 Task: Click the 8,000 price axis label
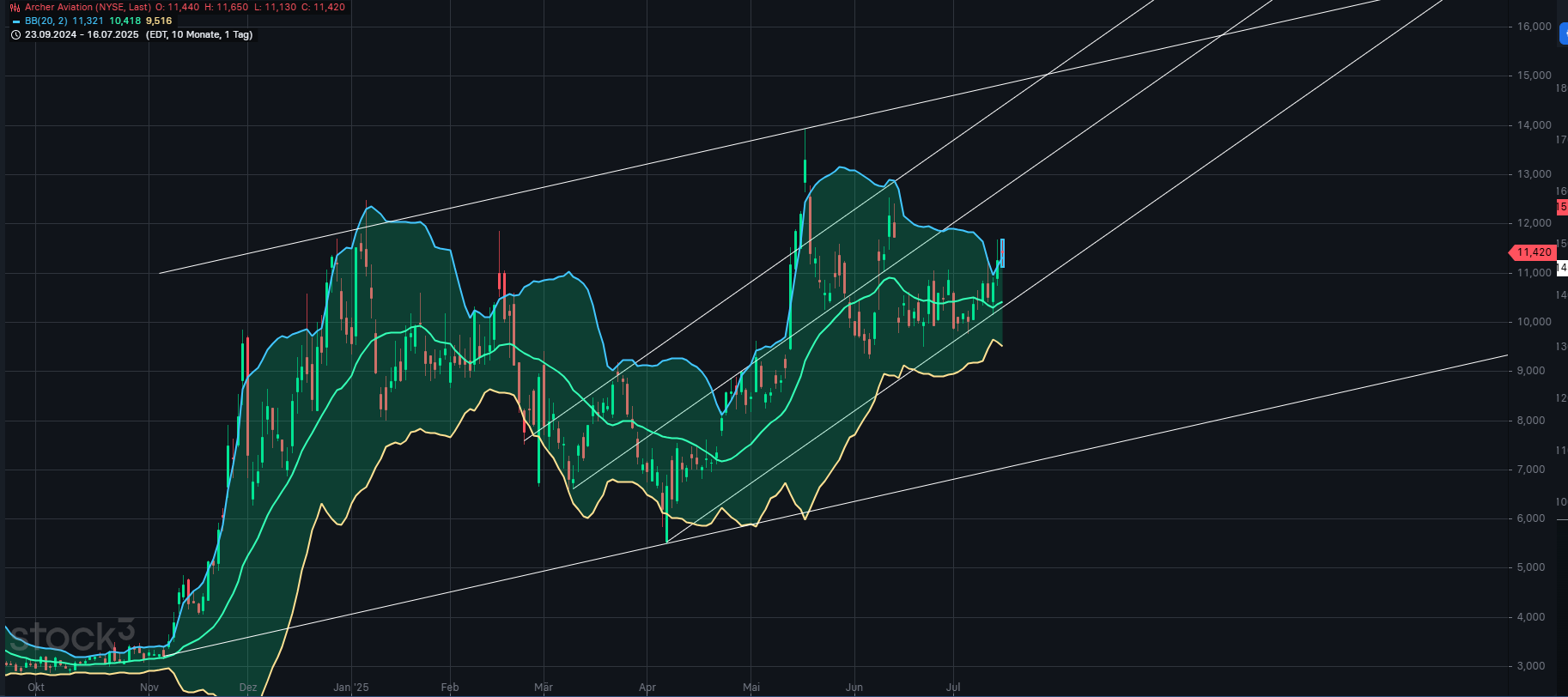pyautogui.click(x=1531, y=421)
